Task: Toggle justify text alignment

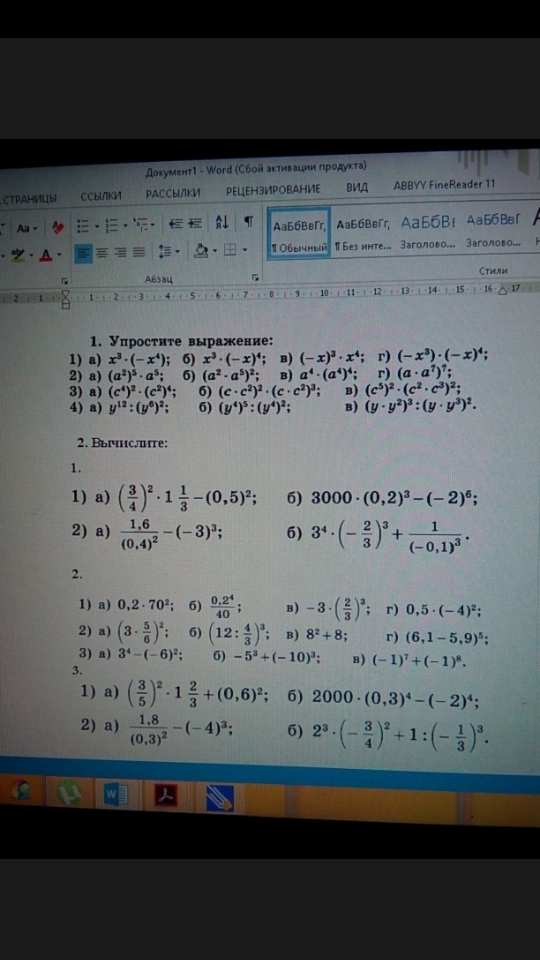Action: [140, 251]
